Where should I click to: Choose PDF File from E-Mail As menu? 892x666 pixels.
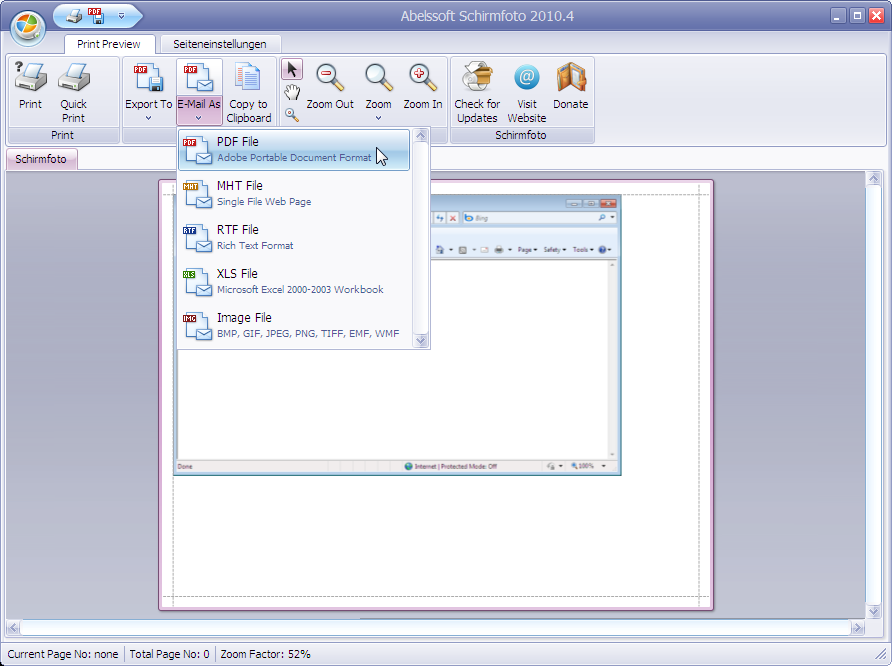[294, 150]
